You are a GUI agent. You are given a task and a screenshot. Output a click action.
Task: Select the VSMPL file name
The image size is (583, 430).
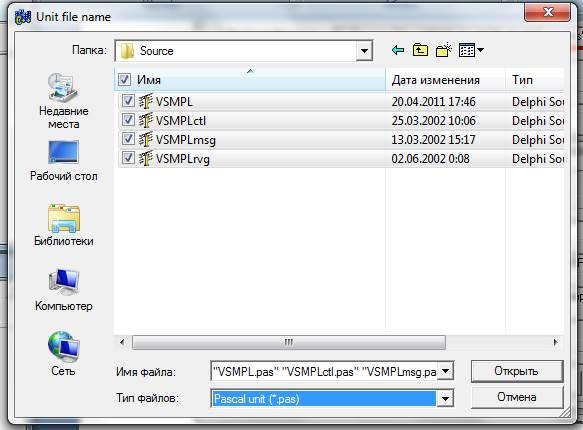(x=174, y=101)
